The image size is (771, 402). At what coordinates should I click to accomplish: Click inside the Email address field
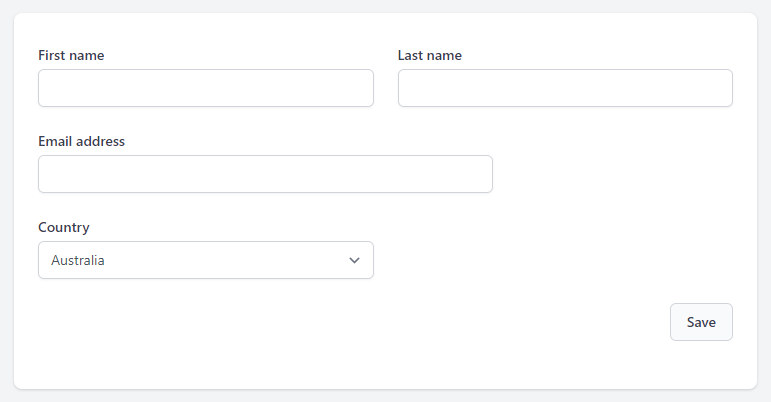point(266,174)
